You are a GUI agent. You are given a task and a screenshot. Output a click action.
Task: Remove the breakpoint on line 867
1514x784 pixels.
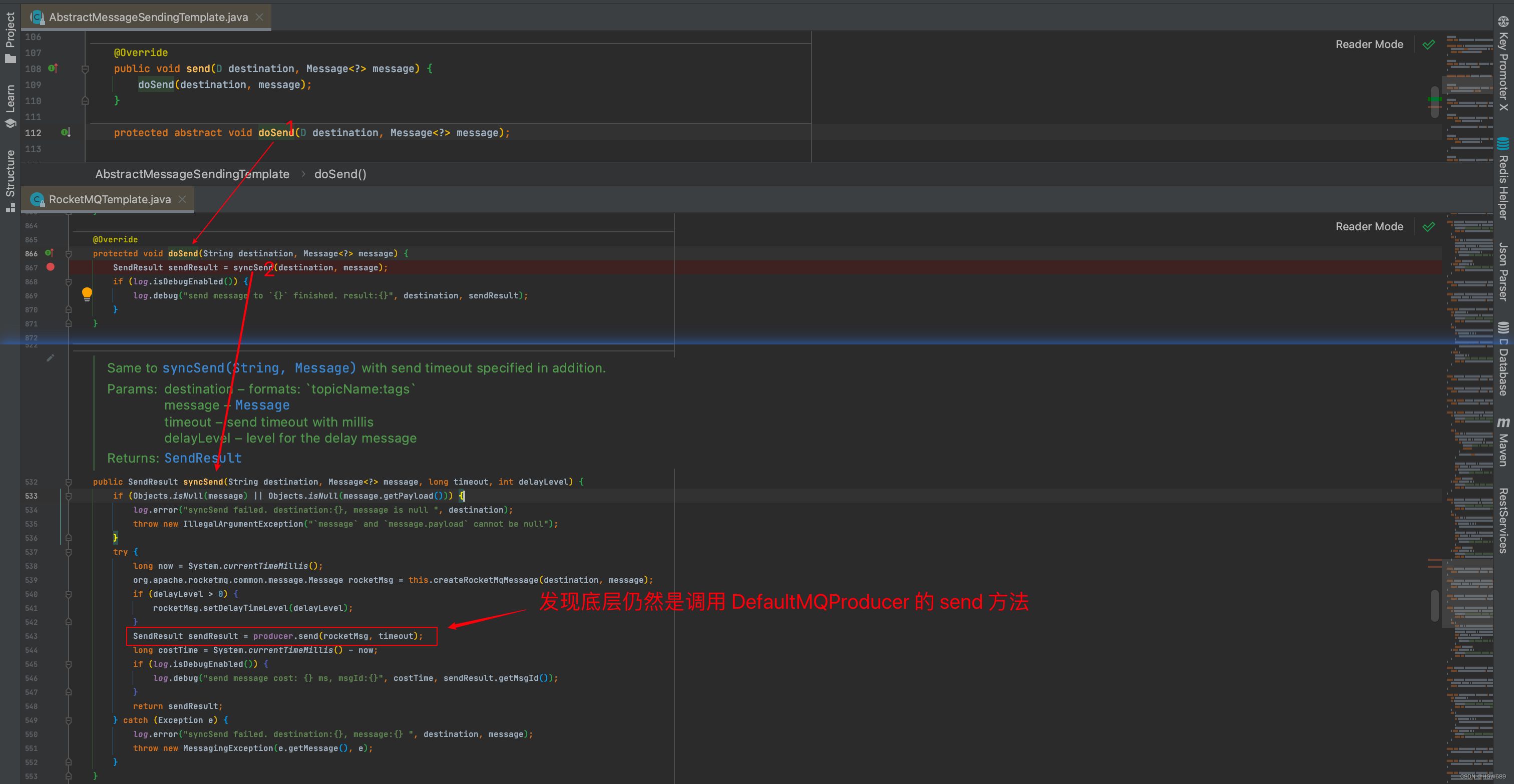51,267
